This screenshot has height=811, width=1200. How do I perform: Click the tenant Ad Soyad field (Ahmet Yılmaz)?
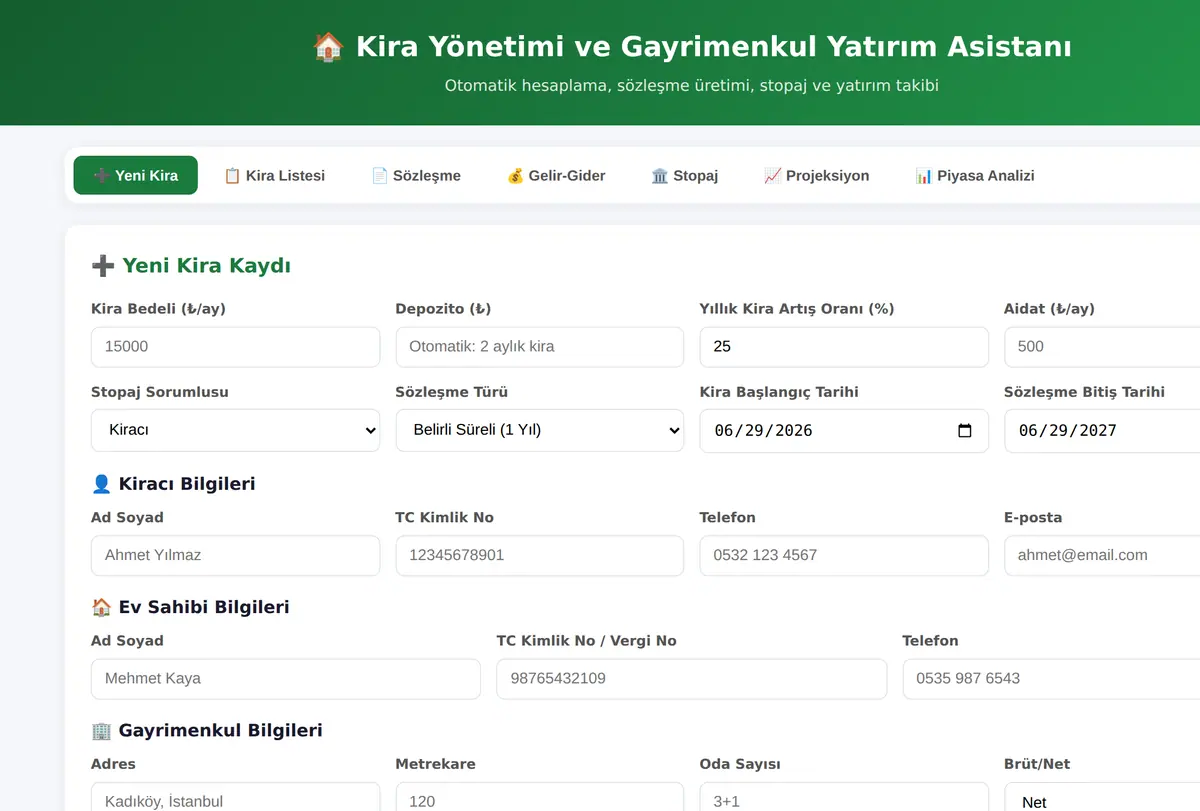click(x=236, y=555)
